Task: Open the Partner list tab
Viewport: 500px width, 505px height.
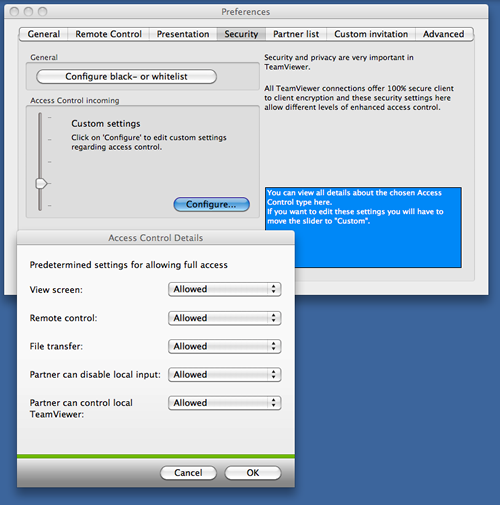Action: pyautogui.click(x=296, y=34)
